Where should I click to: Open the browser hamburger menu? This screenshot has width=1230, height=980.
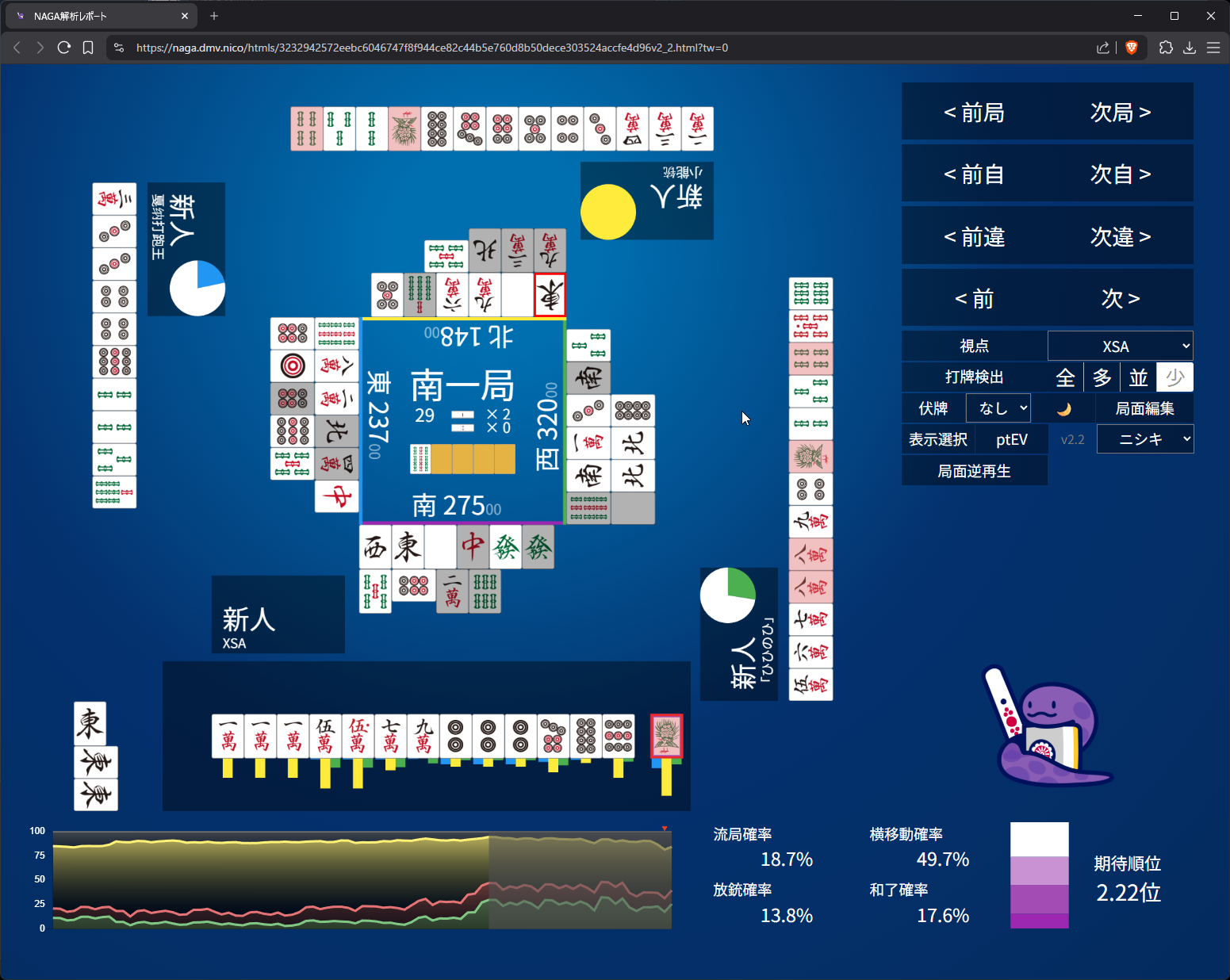(1213, 48)
